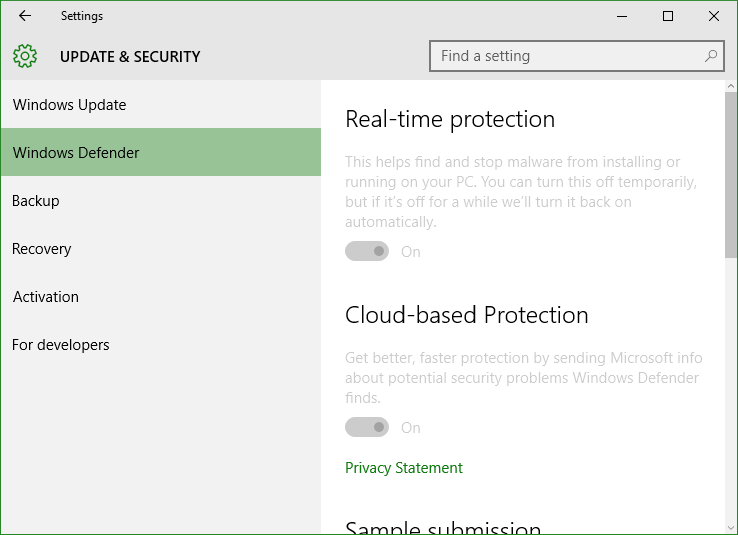Click the scrollbar up arrow

pos(731,86)
